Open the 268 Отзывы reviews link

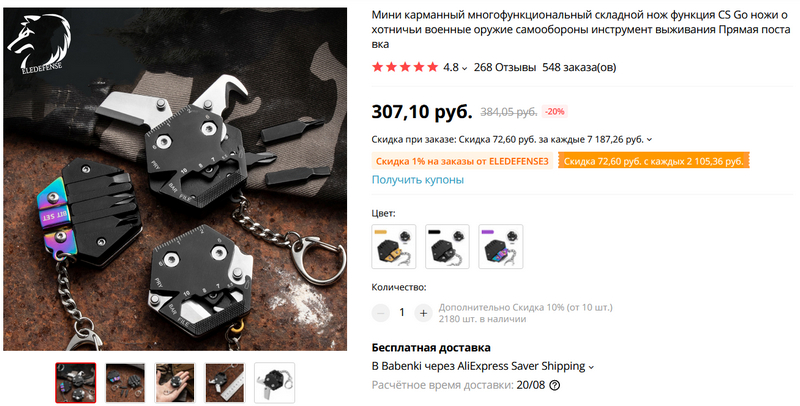click(x=505, y=67)
